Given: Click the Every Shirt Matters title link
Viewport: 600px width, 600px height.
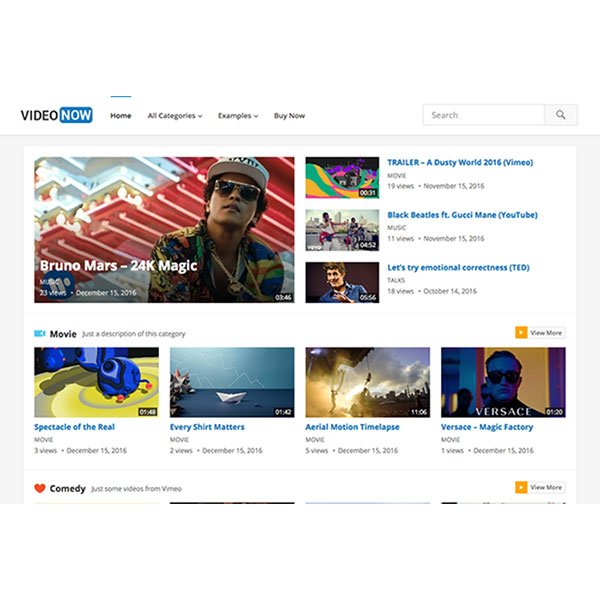Looking at the screenshot, I should [x=207, y=427].
